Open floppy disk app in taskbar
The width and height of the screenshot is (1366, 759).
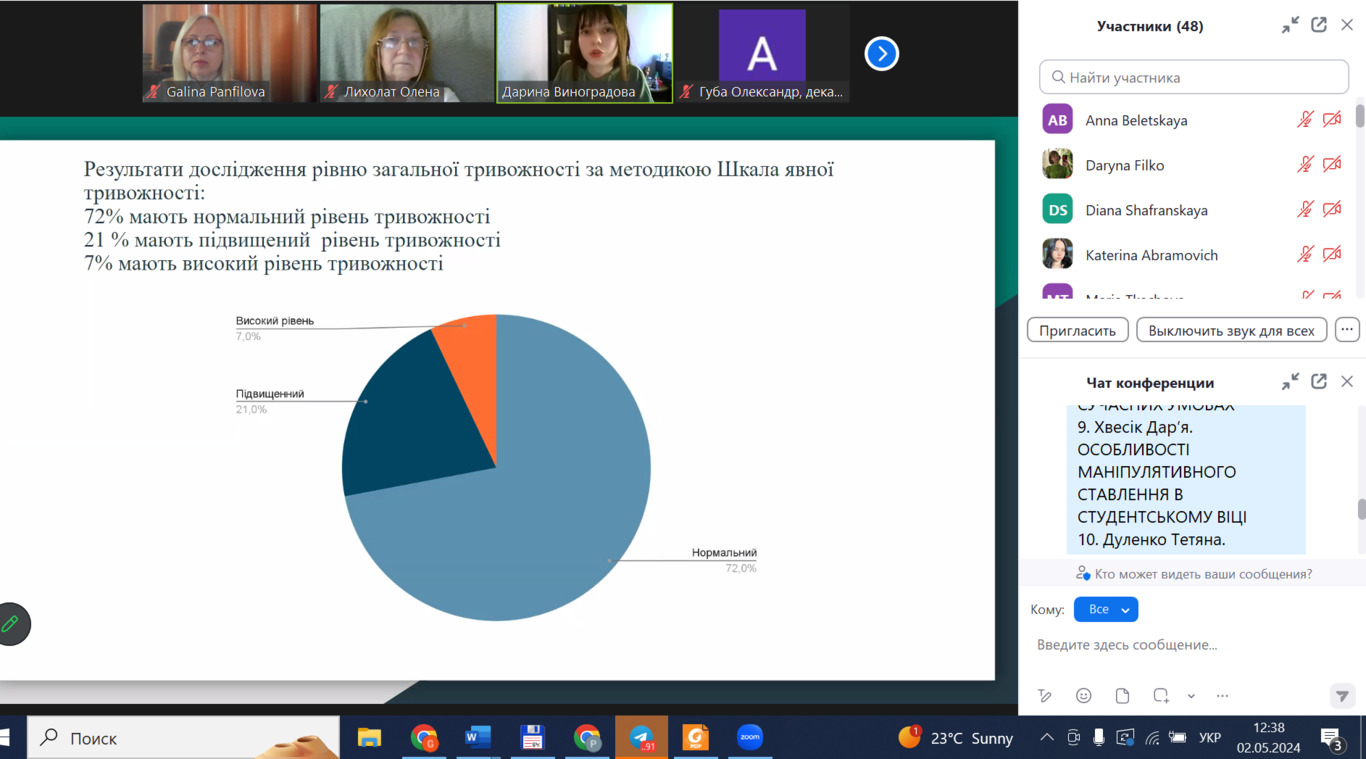(x=532, y=738)
